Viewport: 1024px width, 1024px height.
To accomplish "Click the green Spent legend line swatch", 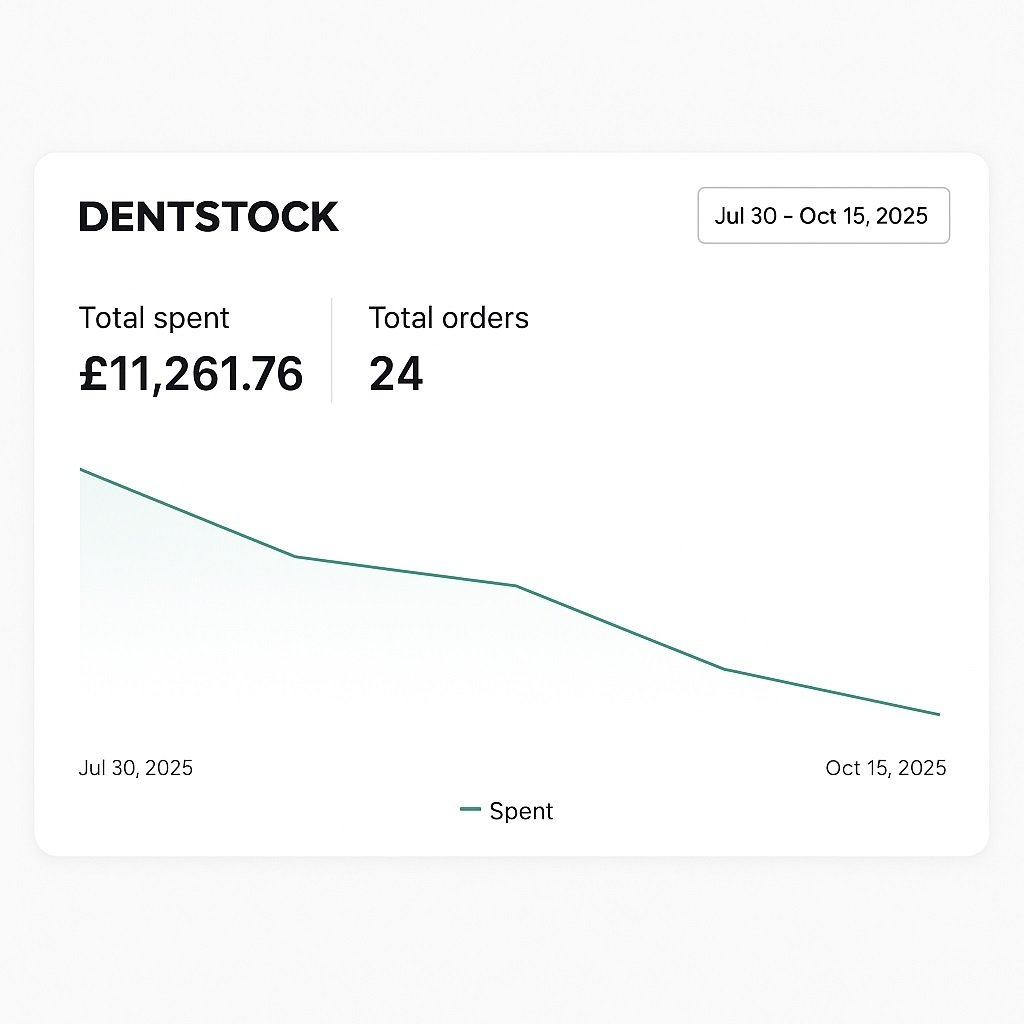I will tap(470, 810).
